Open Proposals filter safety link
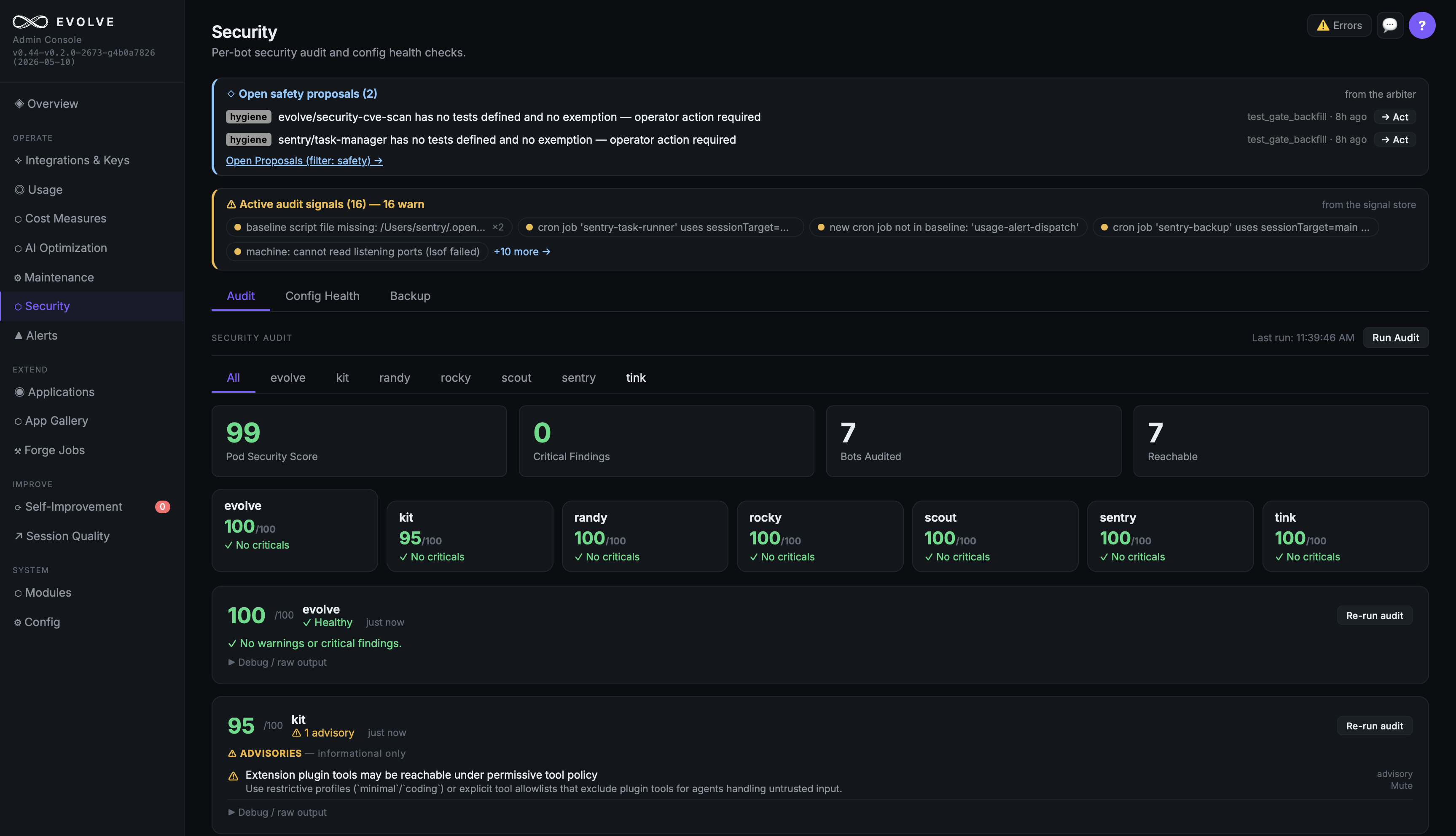 pyautogui.click(x=304, y=161)
